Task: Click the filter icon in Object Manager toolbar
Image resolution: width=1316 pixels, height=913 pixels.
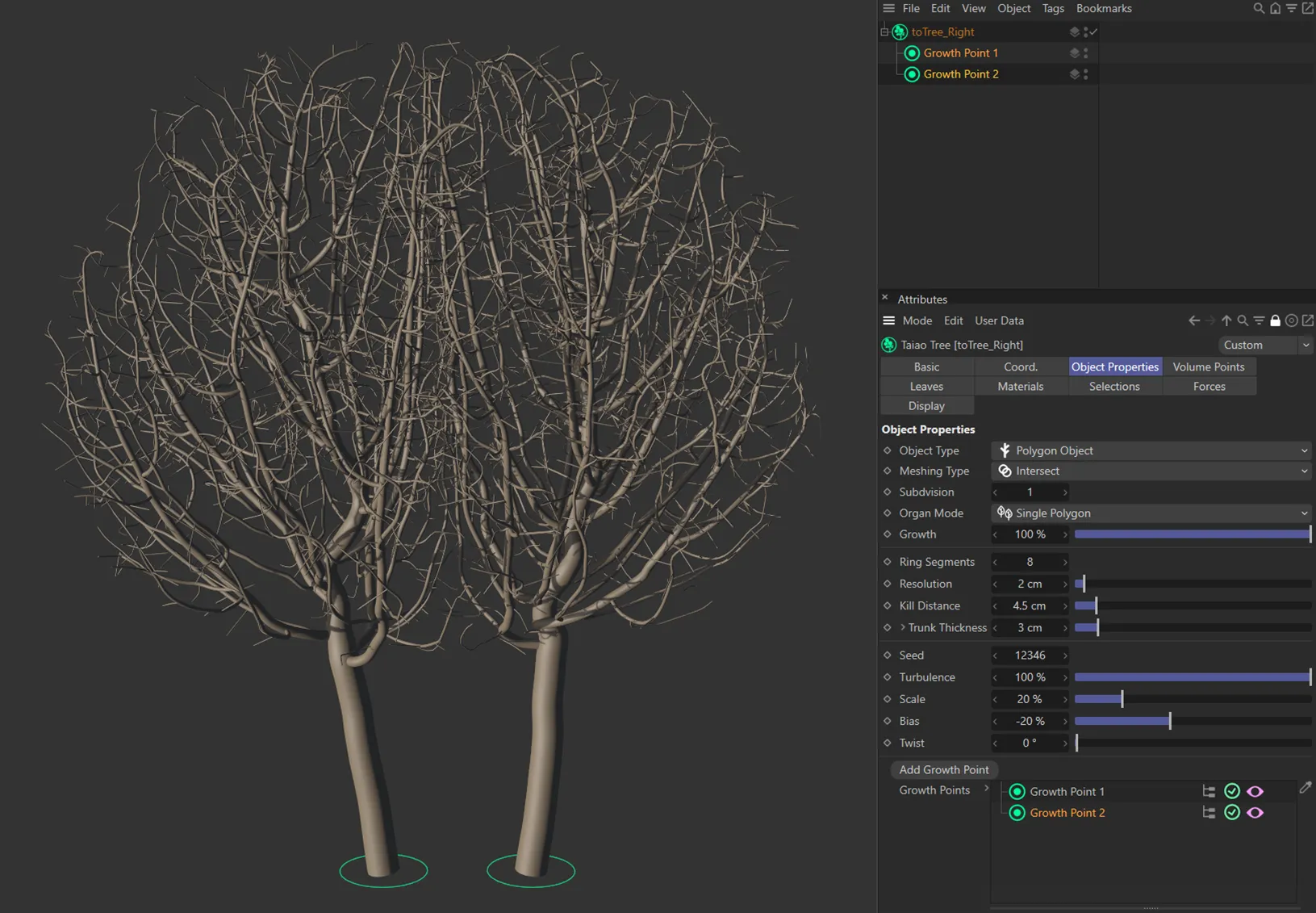Action: point(1292,8)
